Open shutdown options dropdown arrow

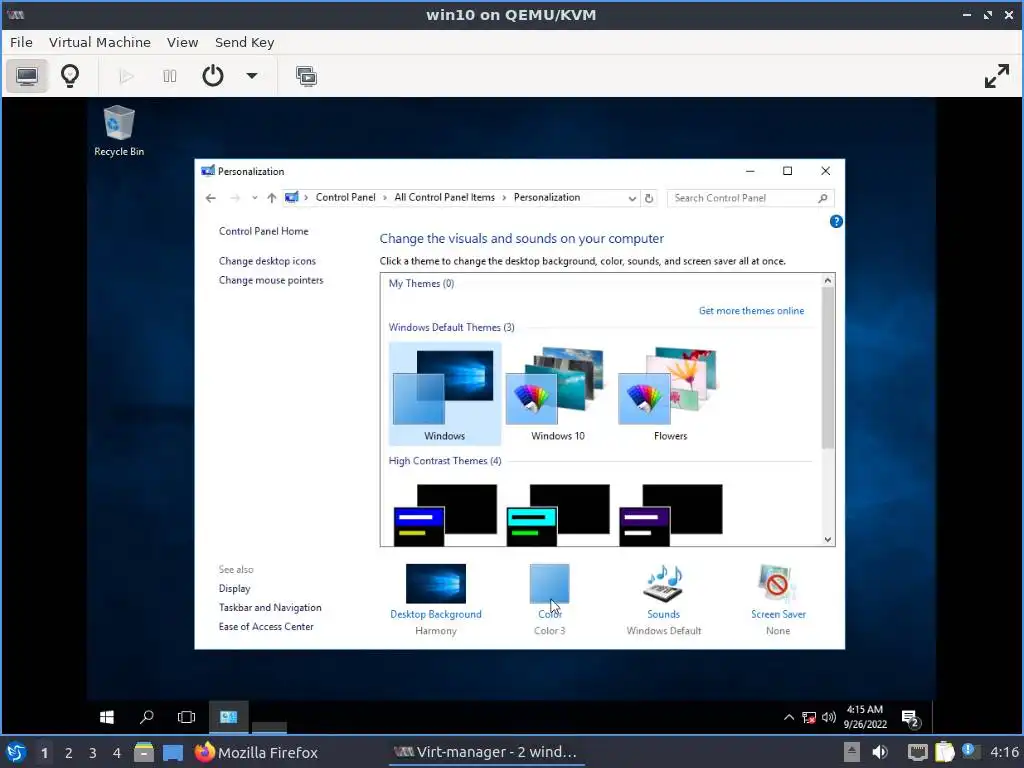click(x=251, y=76)
